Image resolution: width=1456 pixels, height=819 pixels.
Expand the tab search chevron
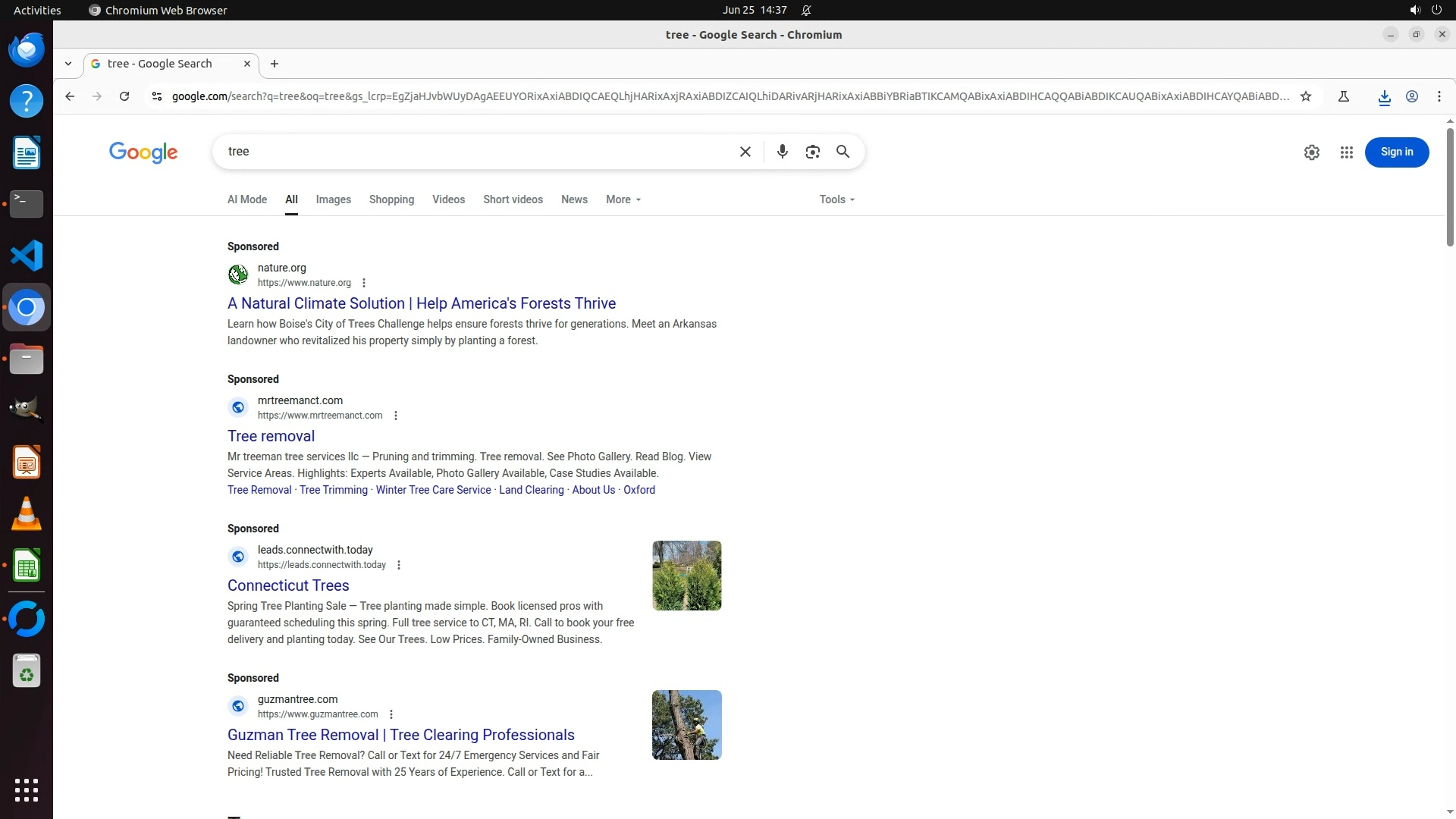[68, 64]
